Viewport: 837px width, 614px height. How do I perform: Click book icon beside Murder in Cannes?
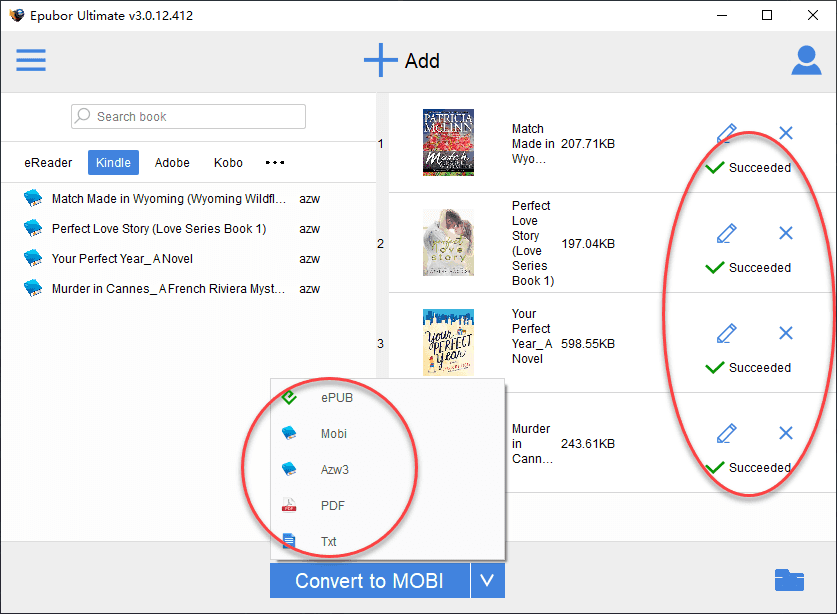(33, 288)
